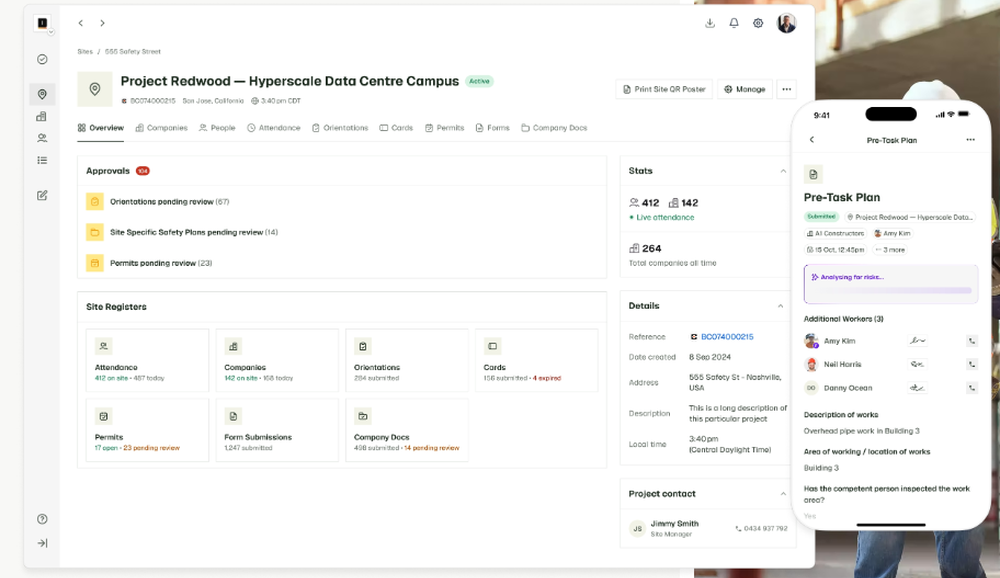Call Amy Kim using phone icon

click(971, 341)
